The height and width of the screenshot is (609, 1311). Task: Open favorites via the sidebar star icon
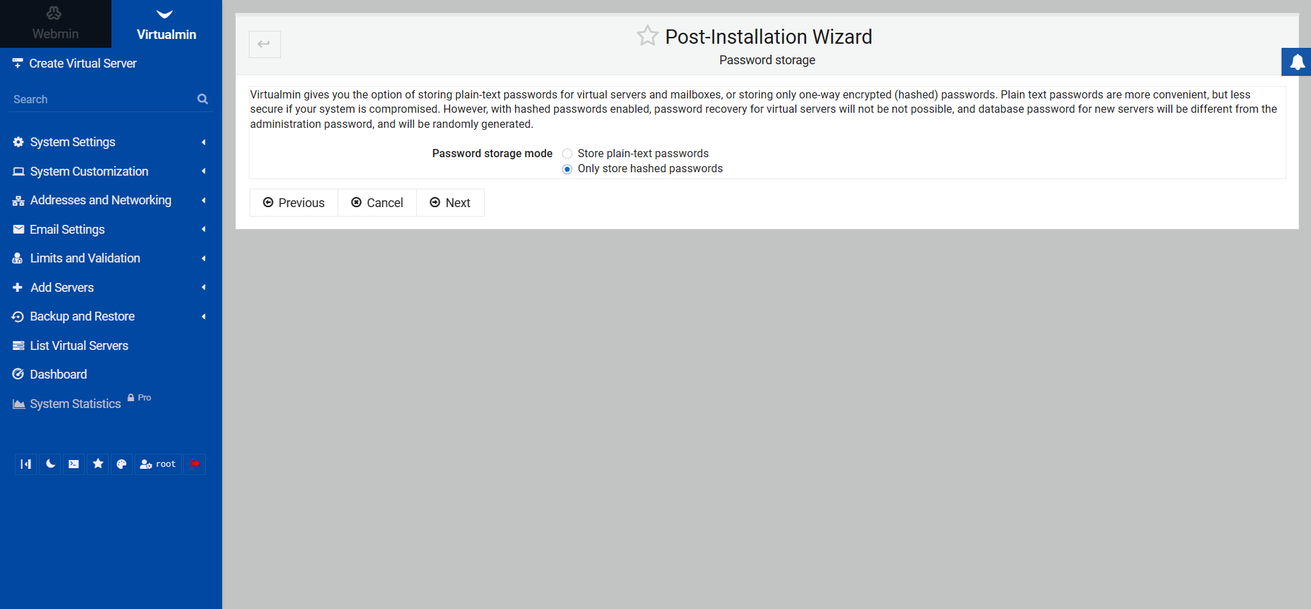tap(98, 464)
